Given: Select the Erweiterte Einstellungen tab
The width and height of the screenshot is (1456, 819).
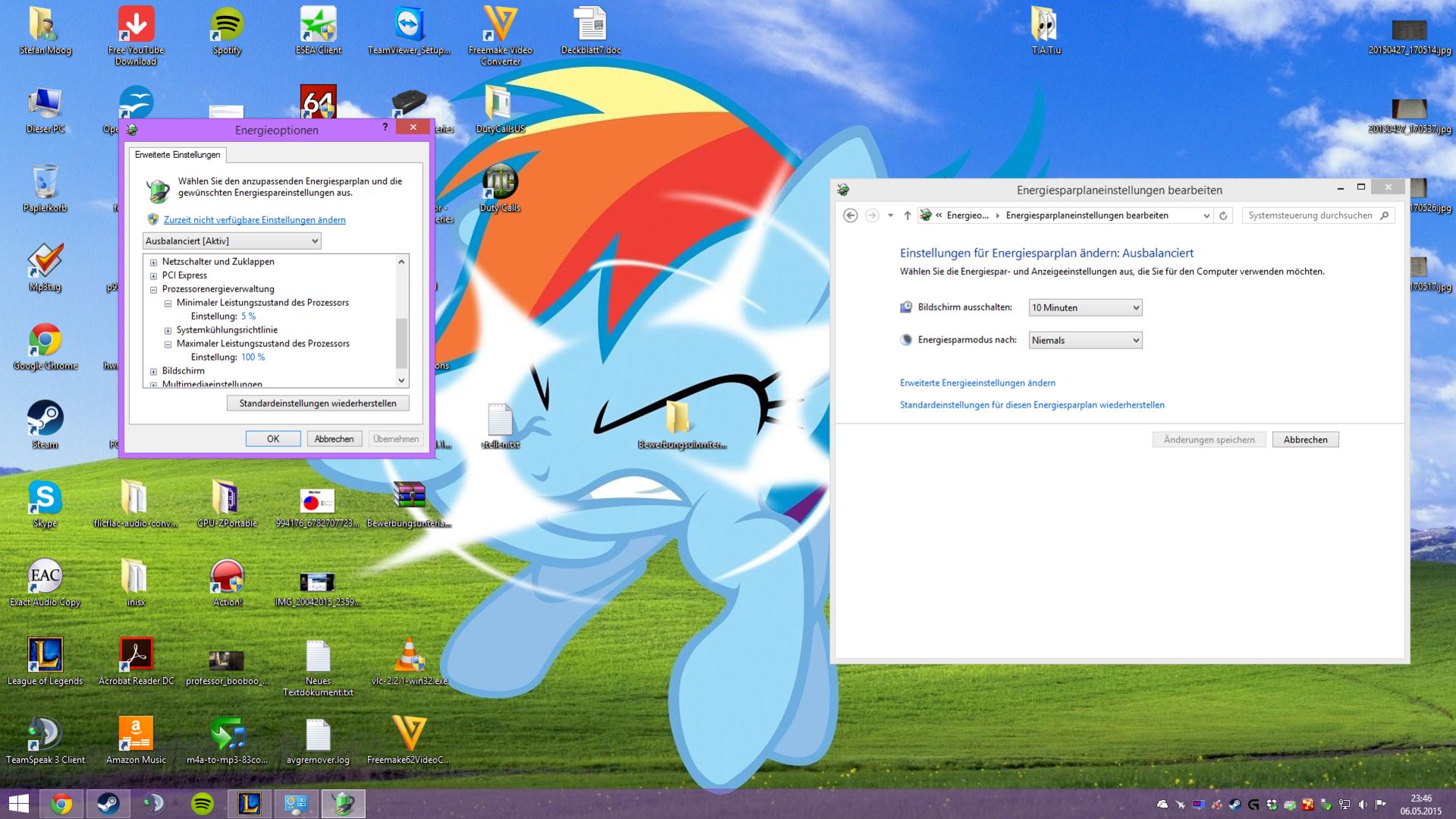Looking at the screenshot, I should tap(178, 155).
